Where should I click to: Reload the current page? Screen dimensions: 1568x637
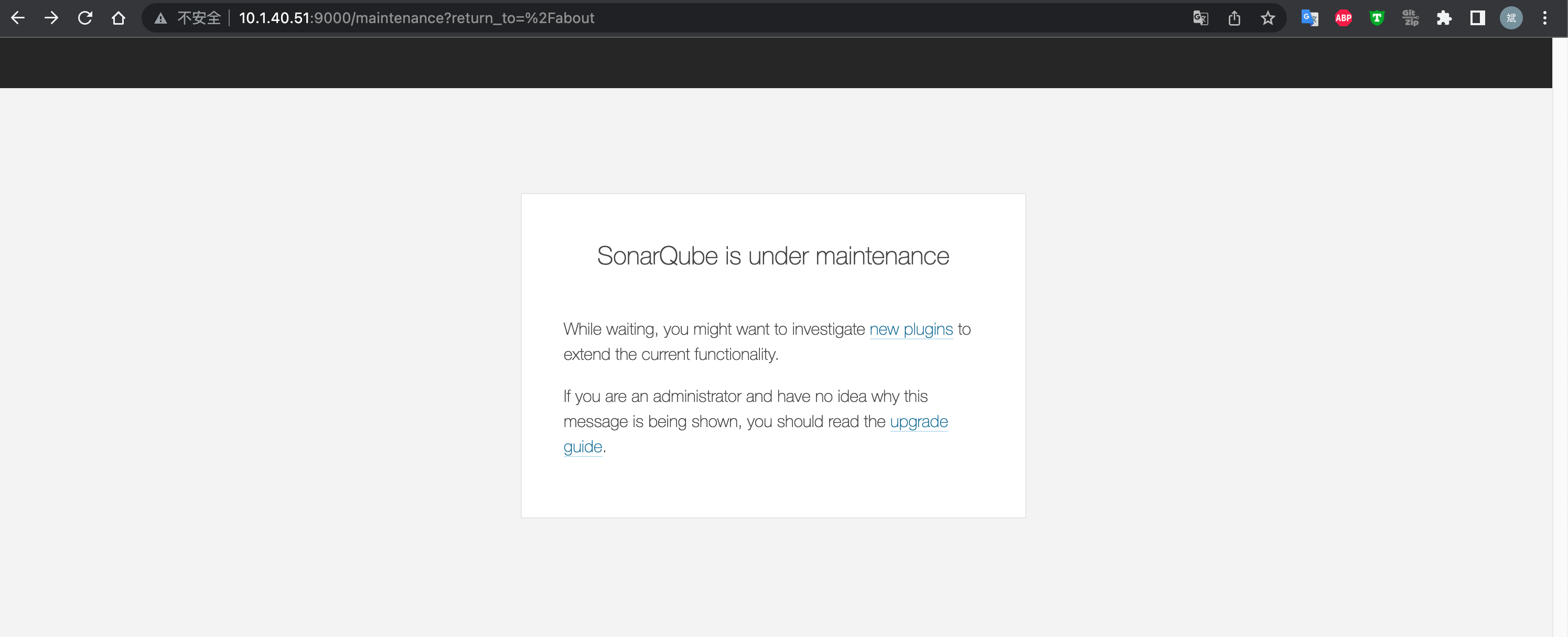point(85,18)
